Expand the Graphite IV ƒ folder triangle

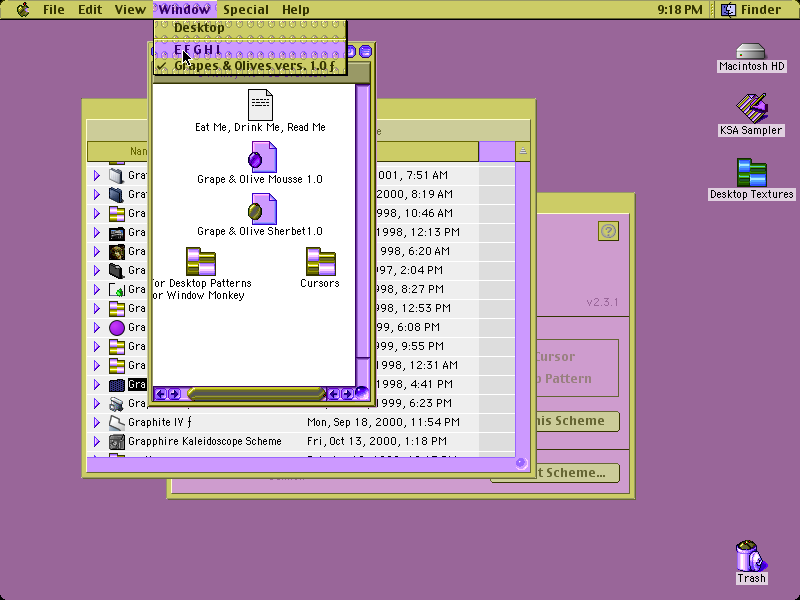97,422
